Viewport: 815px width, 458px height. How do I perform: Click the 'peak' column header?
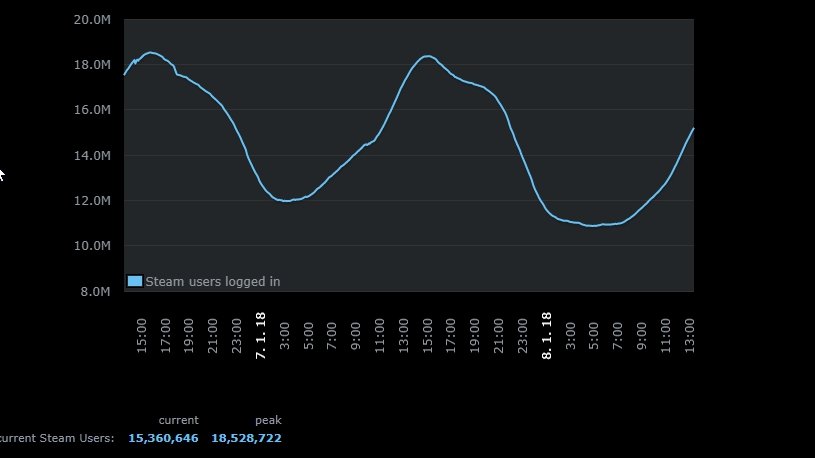(x=268, y=420)
